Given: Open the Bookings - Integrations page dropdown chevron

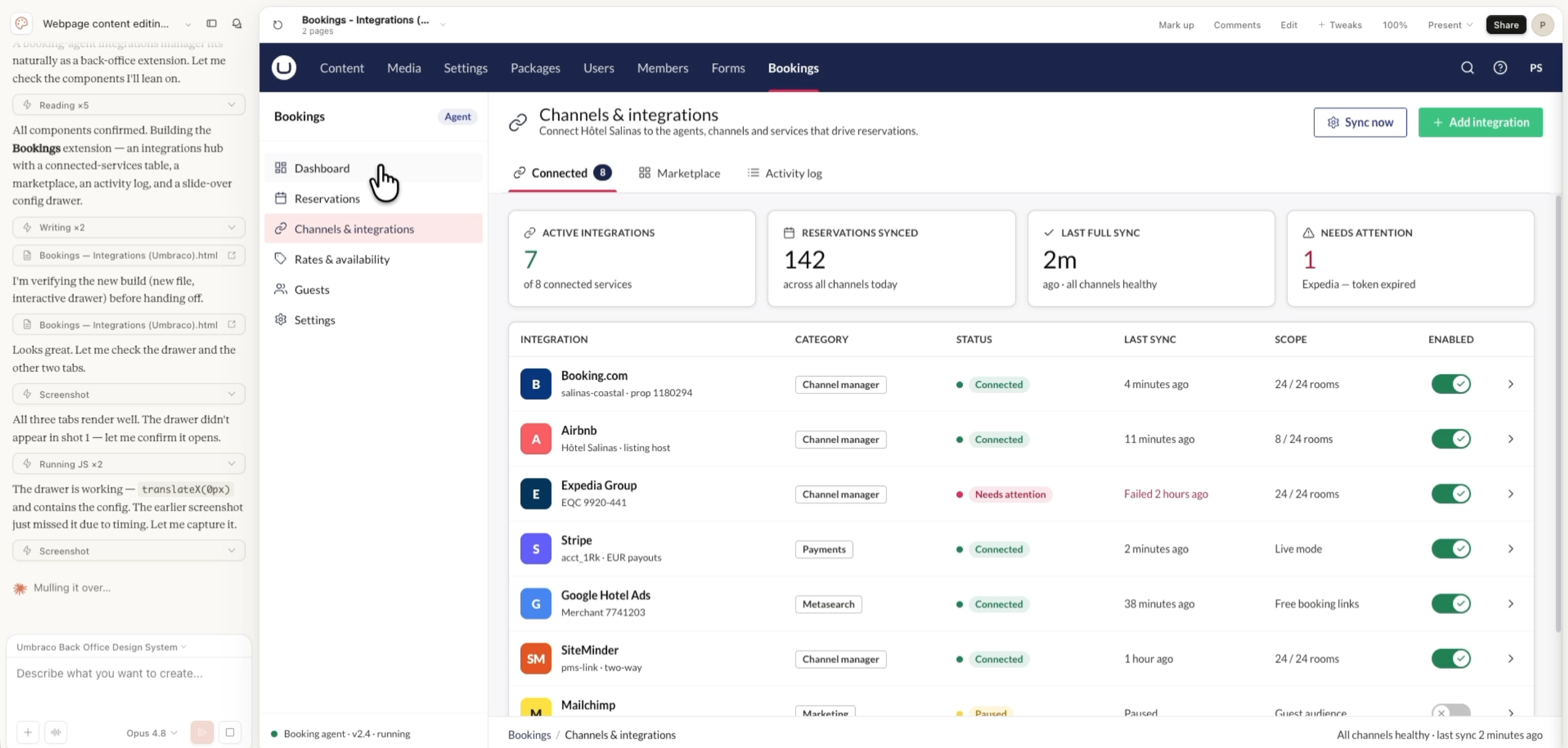Looking at the screenshot, I should click(443, 24).
